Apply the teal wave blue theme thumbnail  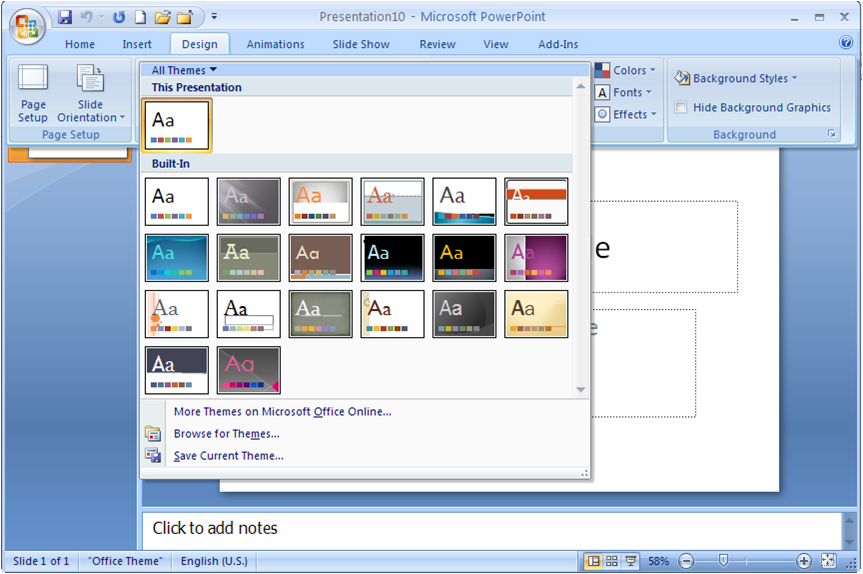pos(177,258)
